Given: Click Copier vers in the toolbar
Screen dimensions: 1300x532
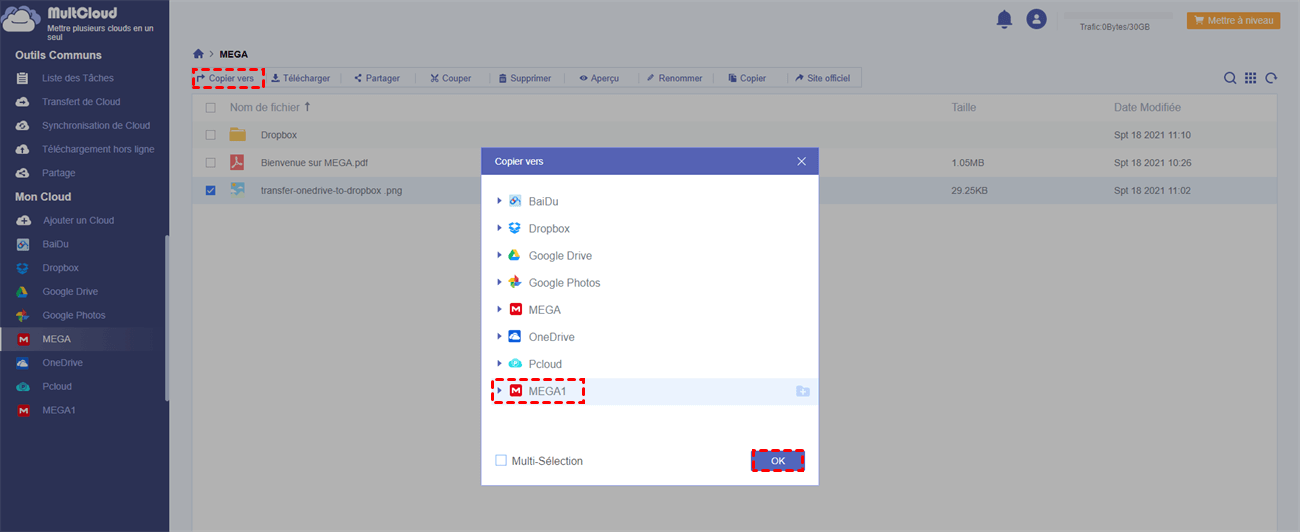Looking at the screenshot, I should click(227, 78).
